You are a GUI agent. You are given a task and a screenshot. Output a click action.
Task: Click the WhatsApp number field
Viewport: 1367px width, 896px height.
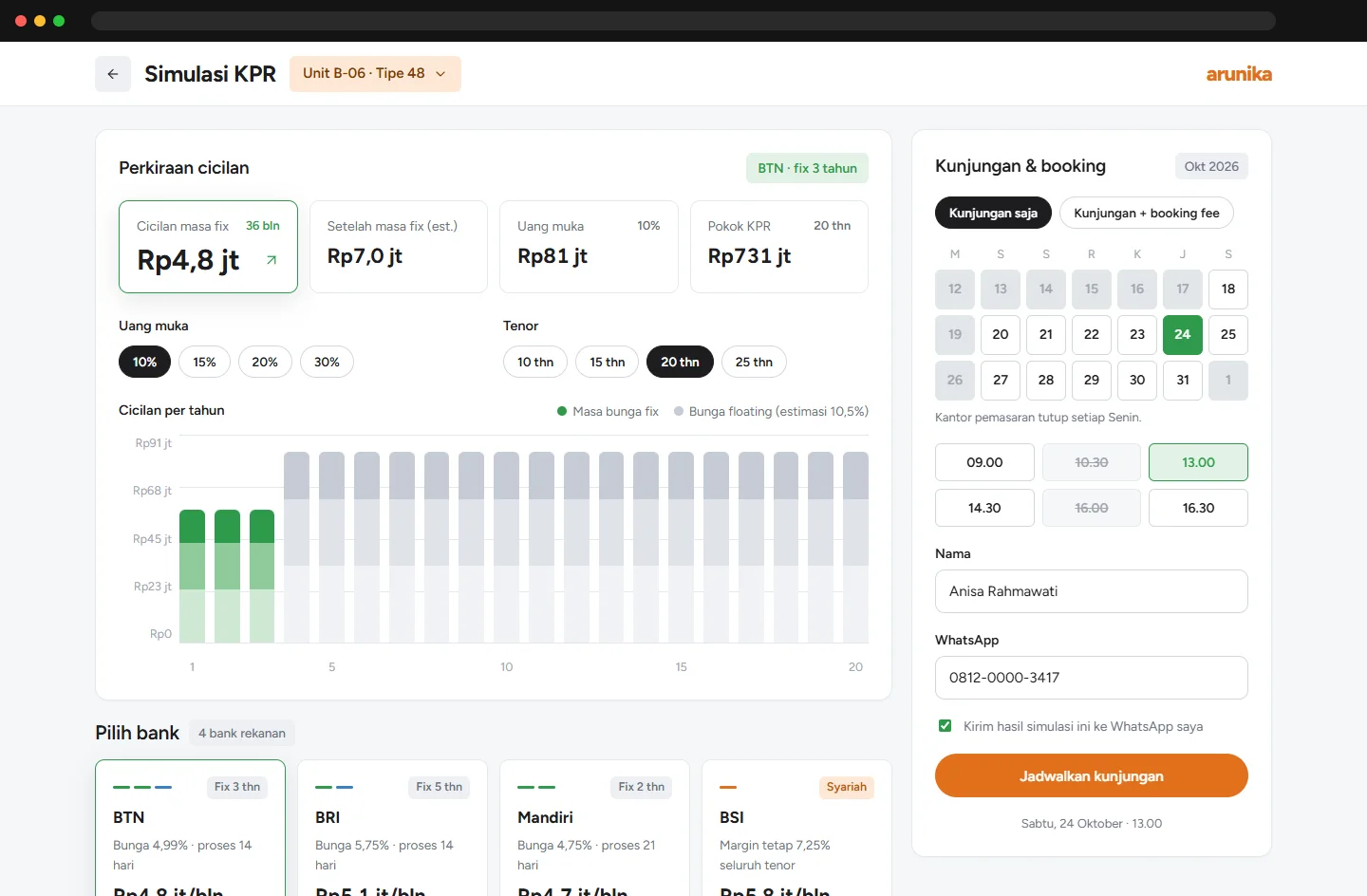1092,678
